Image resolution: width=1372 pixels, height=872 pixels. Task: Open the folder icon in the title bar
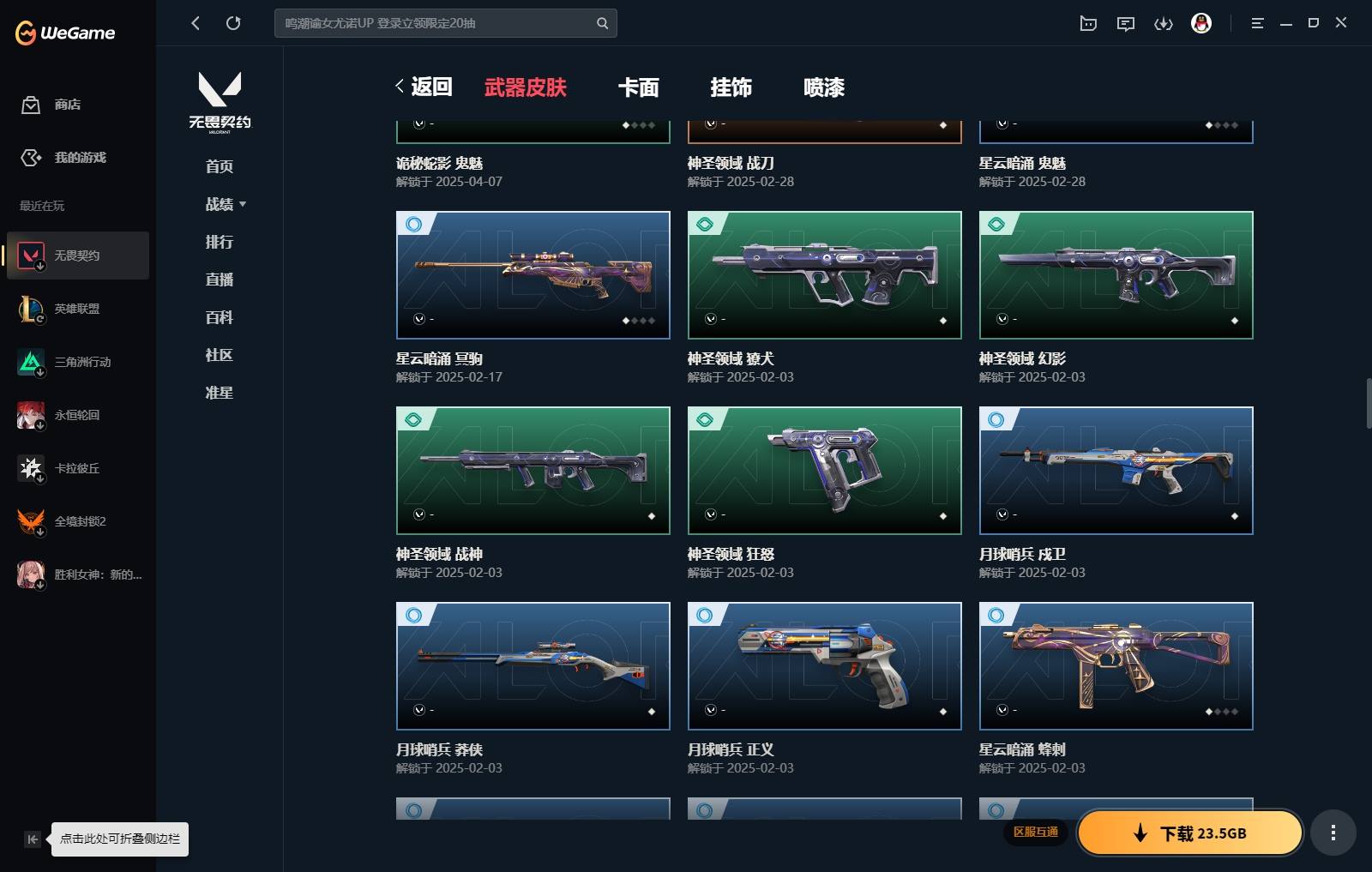point(1088,24)
